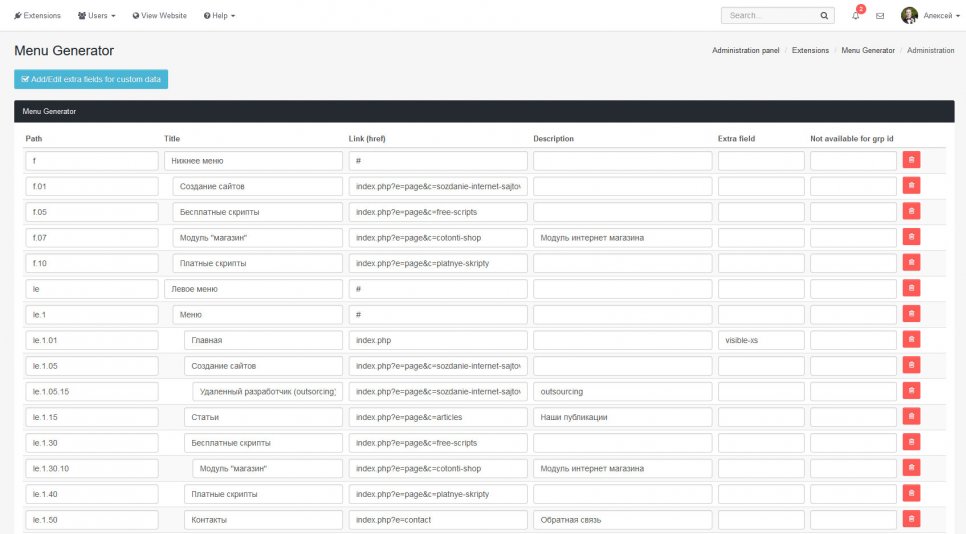Delete the le.1.05.15 menu row
The height and width of the screenshot is (534, 966).
pos(911,391)
